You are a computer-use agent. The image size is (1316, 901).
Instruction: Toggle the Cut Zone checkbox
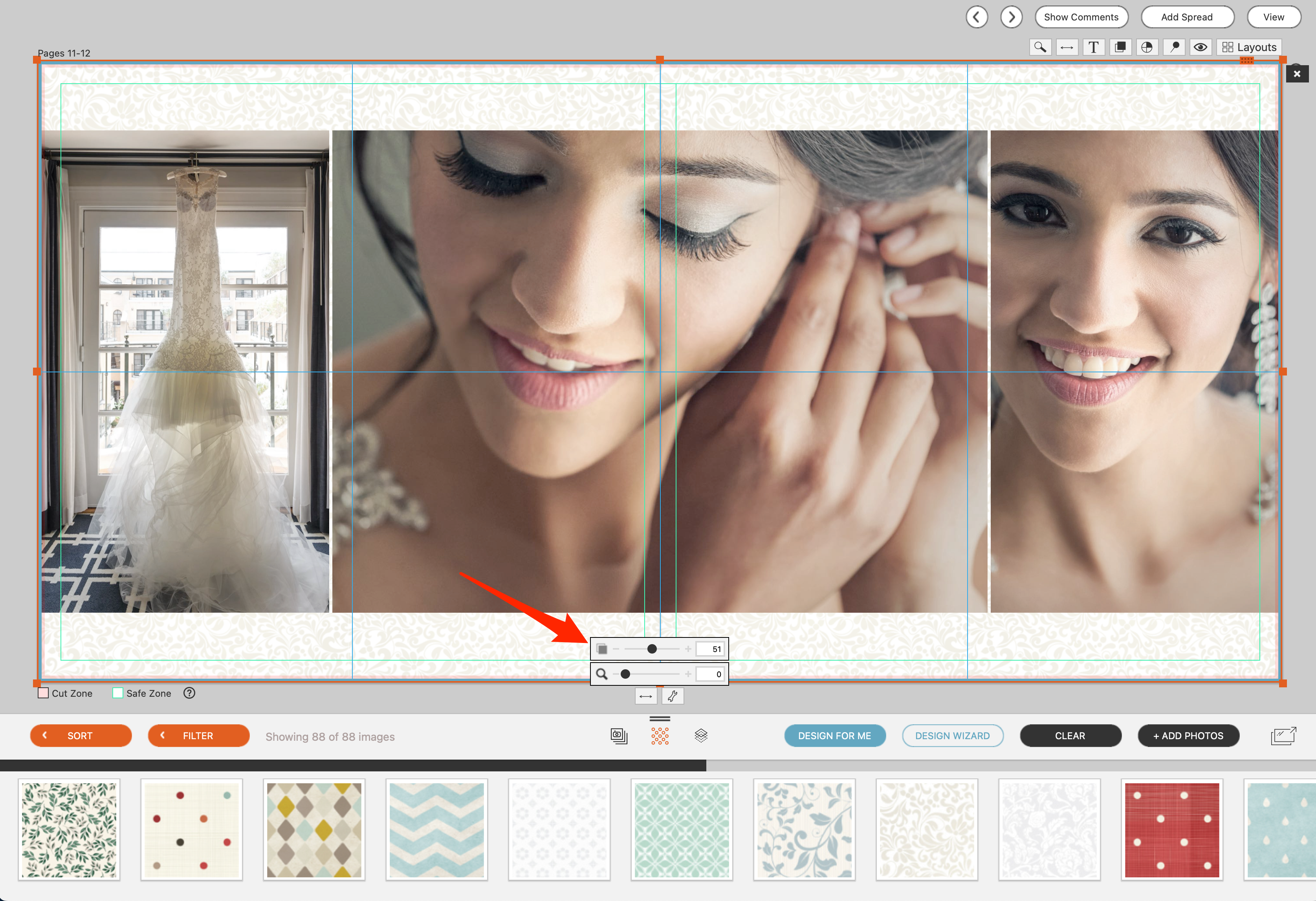point(43,693)
